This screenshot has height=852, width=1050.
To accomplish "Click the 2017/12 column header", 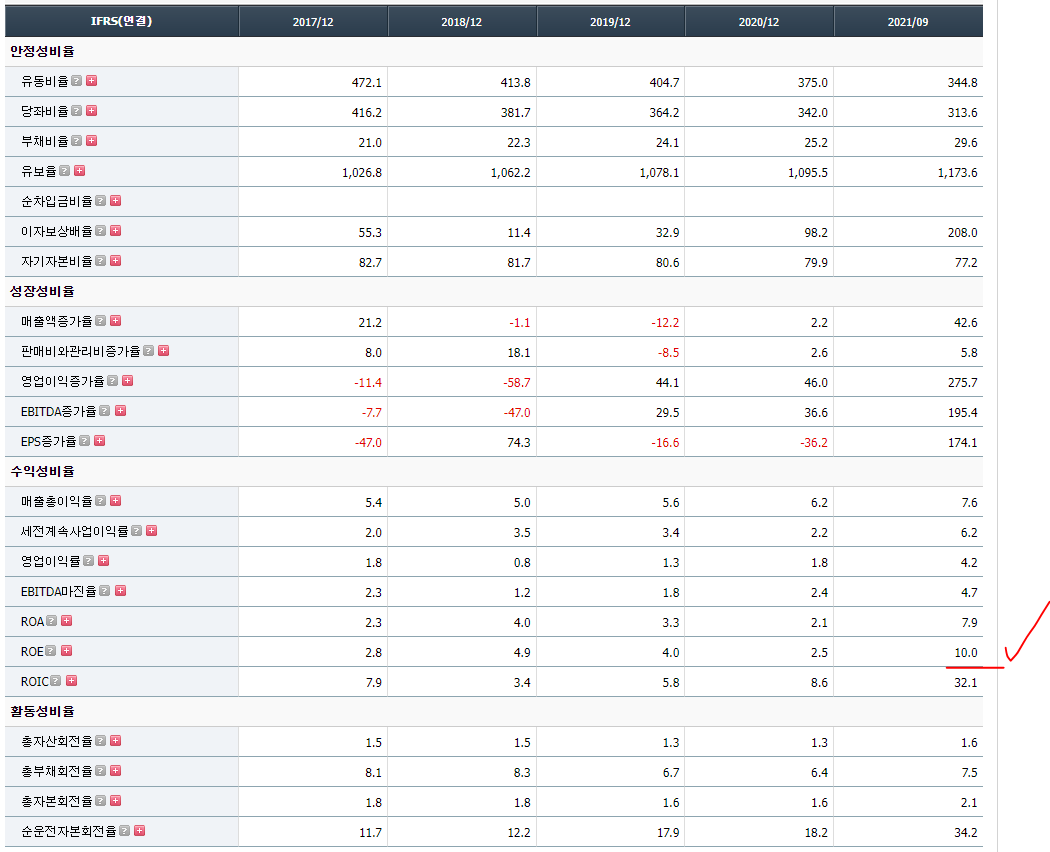I will (x=313, y=21).
